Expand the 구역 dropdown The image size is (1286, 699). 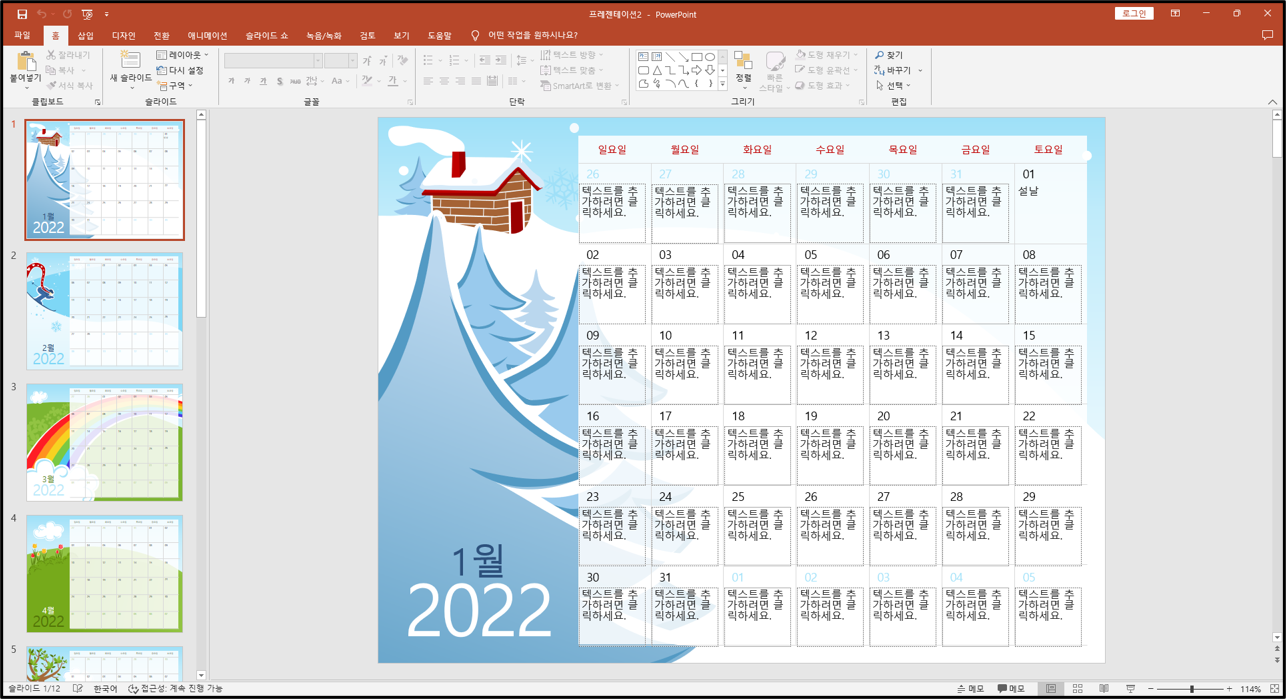click(x=175, y=85)
